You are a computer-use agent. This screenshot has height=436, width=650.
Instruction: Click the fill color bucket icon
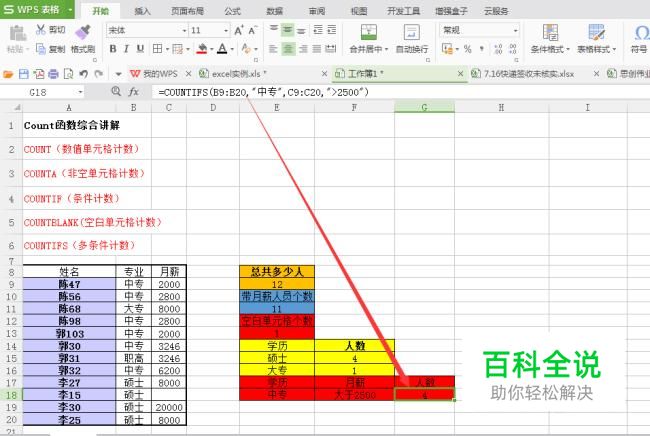[x=202, y=49]
